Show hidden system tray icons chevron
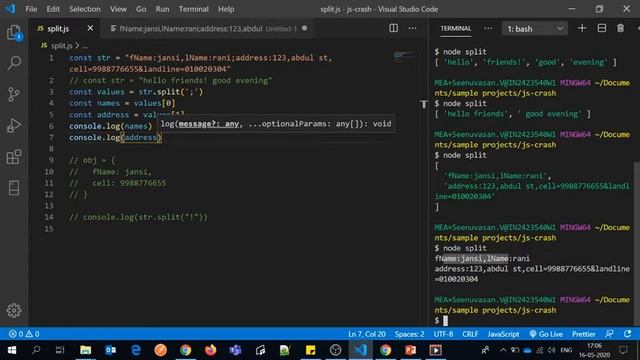640x360 pixels. [503, 350]
